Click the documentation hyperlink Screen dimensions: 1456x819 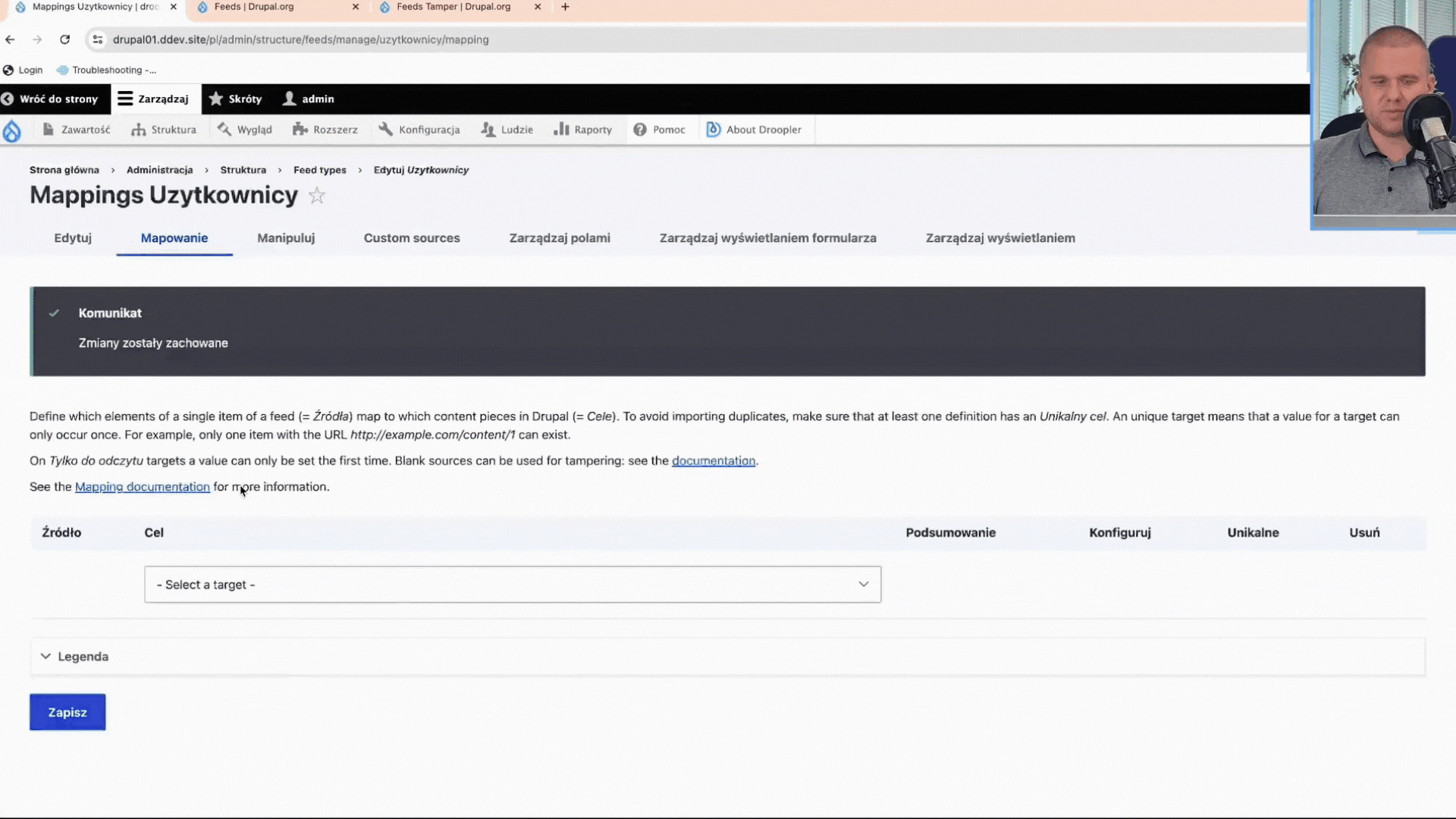[x=713, y=460]
